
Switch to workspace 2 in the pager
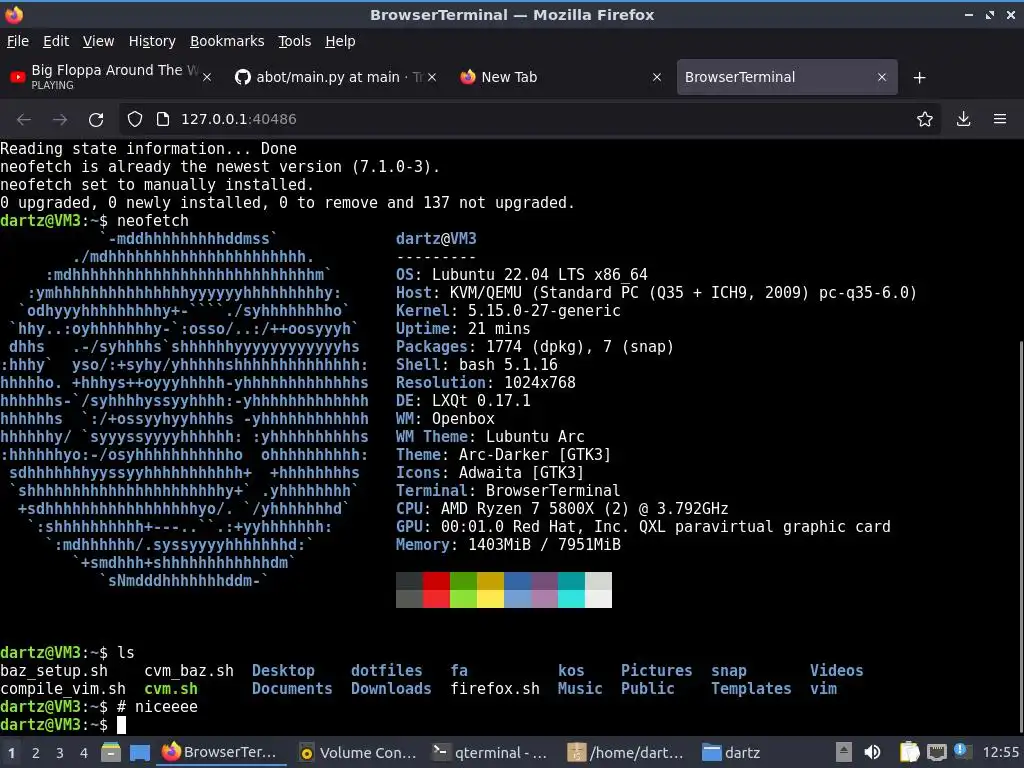coord(35,753)
